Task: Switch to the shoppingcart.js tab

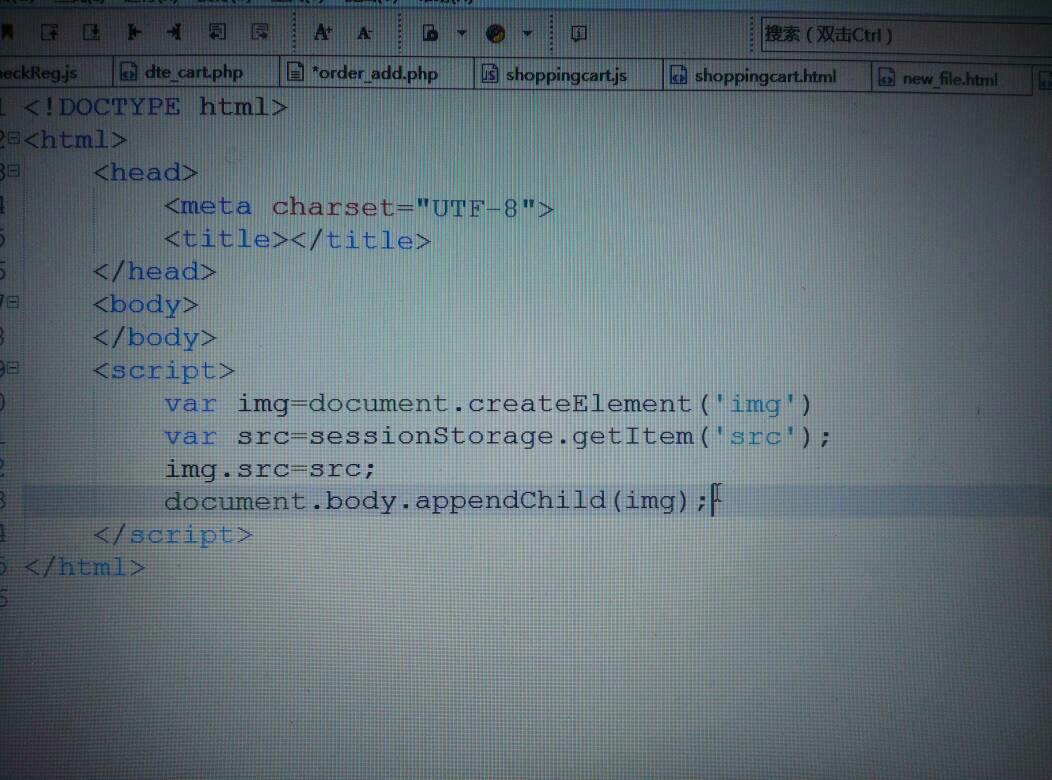Action: pyautogui.click(x=566, y=75)
